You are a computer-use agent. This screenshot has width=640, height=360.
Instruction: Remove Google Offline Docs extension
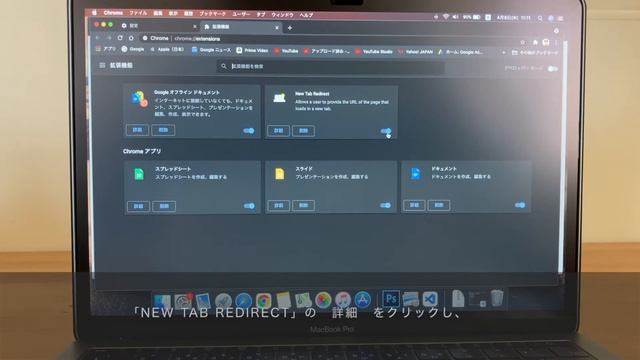pos(163,130)
